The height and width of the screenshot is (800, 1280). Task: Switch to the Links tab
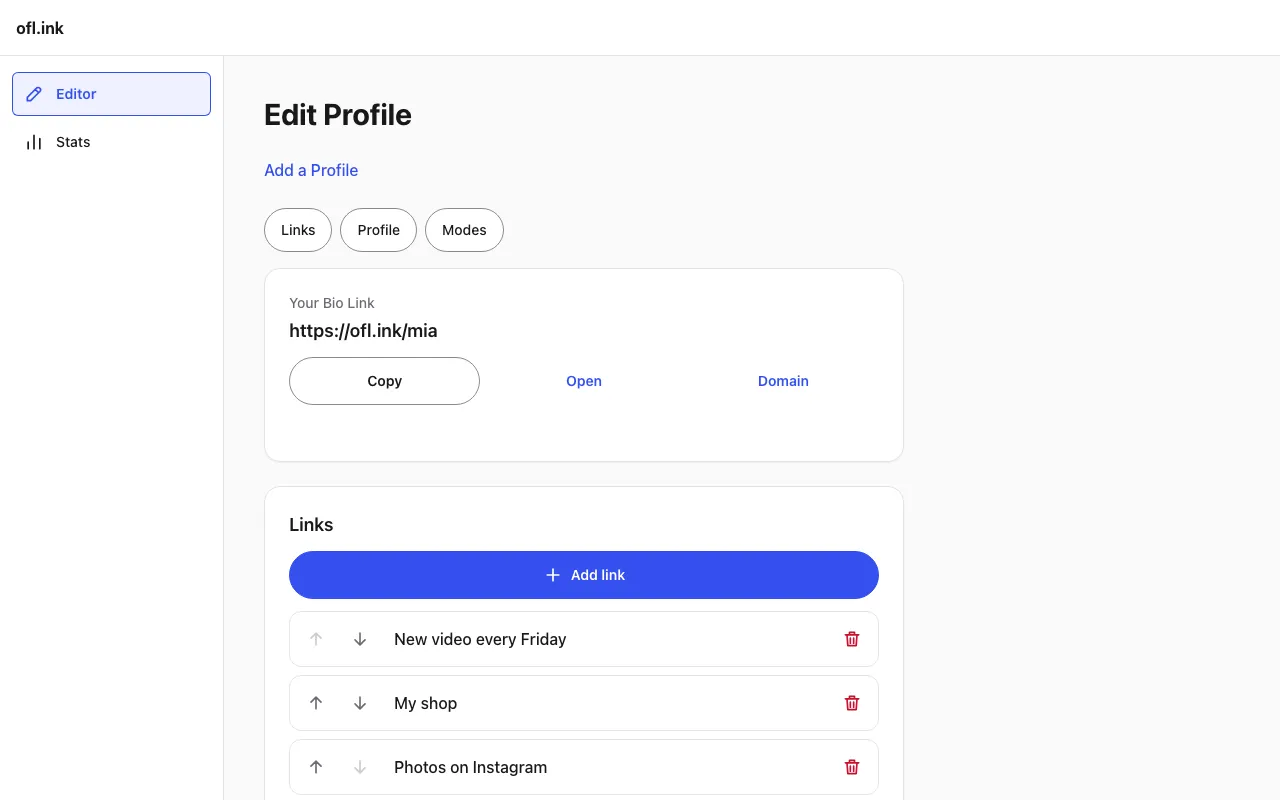click(298, 230)
